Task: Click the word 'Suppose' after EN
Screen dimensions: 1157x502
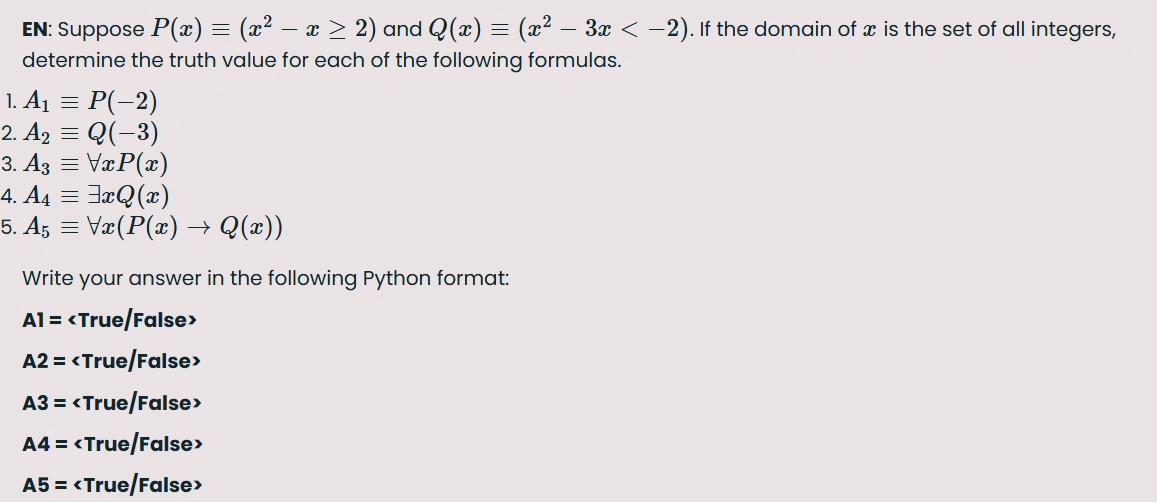Action: coord(101,30)
